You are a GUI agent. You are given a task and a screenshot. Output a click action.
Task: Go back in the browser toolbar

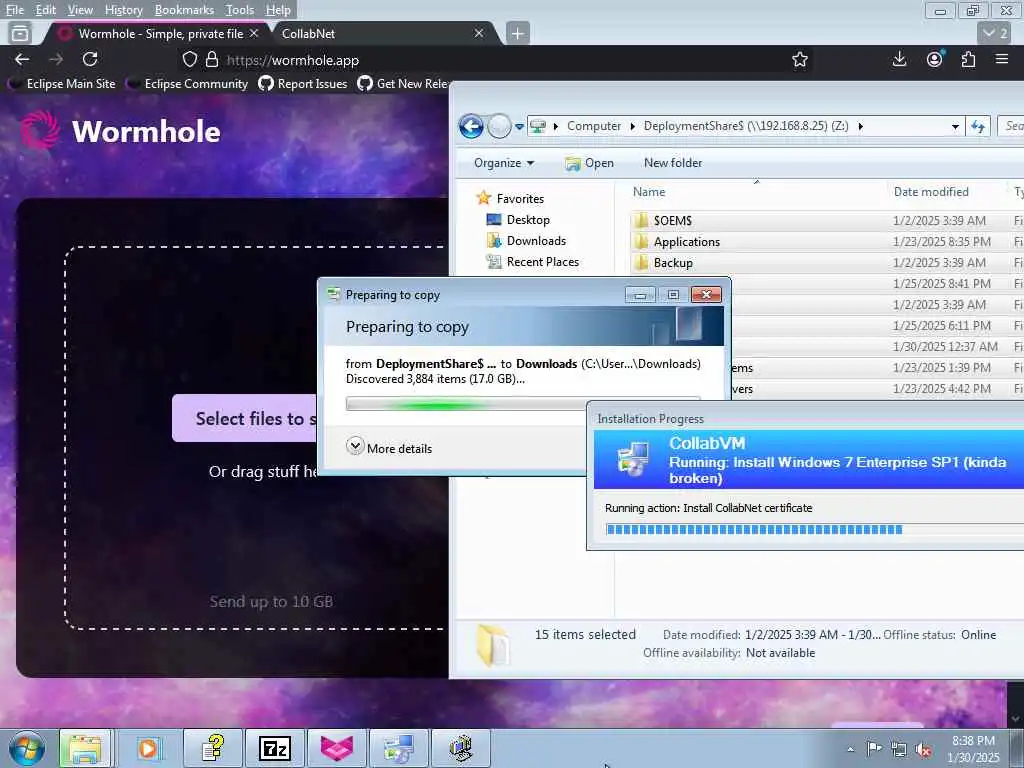coord(22,59)
